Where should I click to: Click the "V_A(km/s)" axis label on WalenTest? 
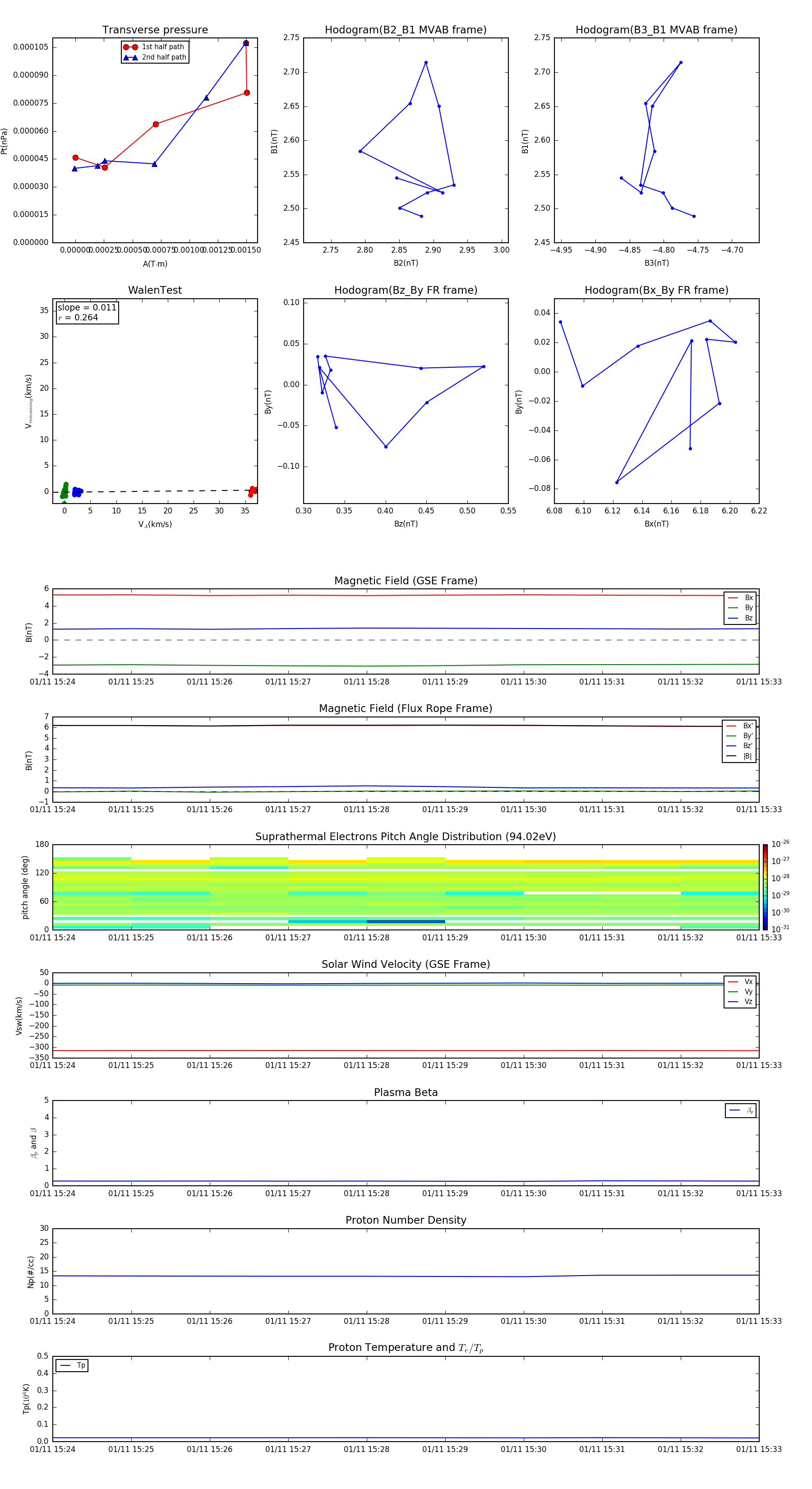click(155, 524)
